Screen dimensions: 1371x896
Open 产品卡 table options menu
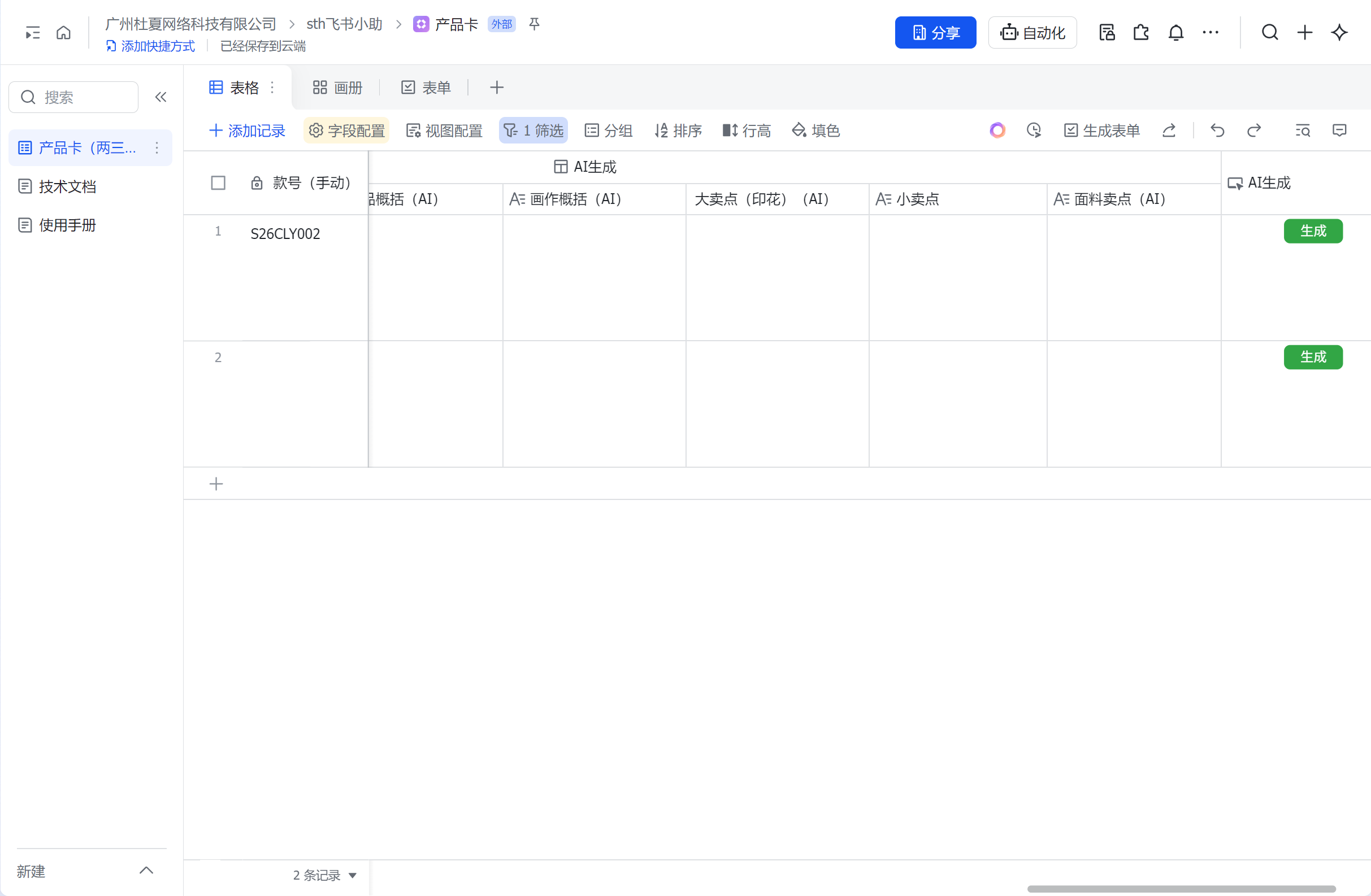(x=157, y=148)
